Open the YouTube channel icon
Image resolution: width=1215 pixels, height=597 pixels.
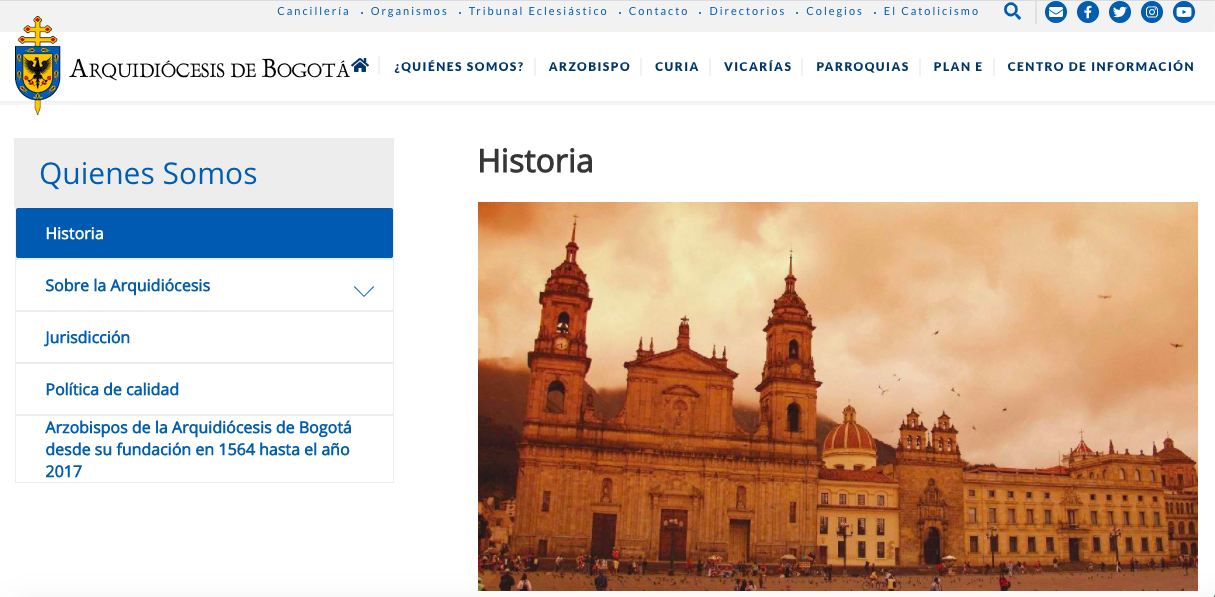tap(1184, 12)
